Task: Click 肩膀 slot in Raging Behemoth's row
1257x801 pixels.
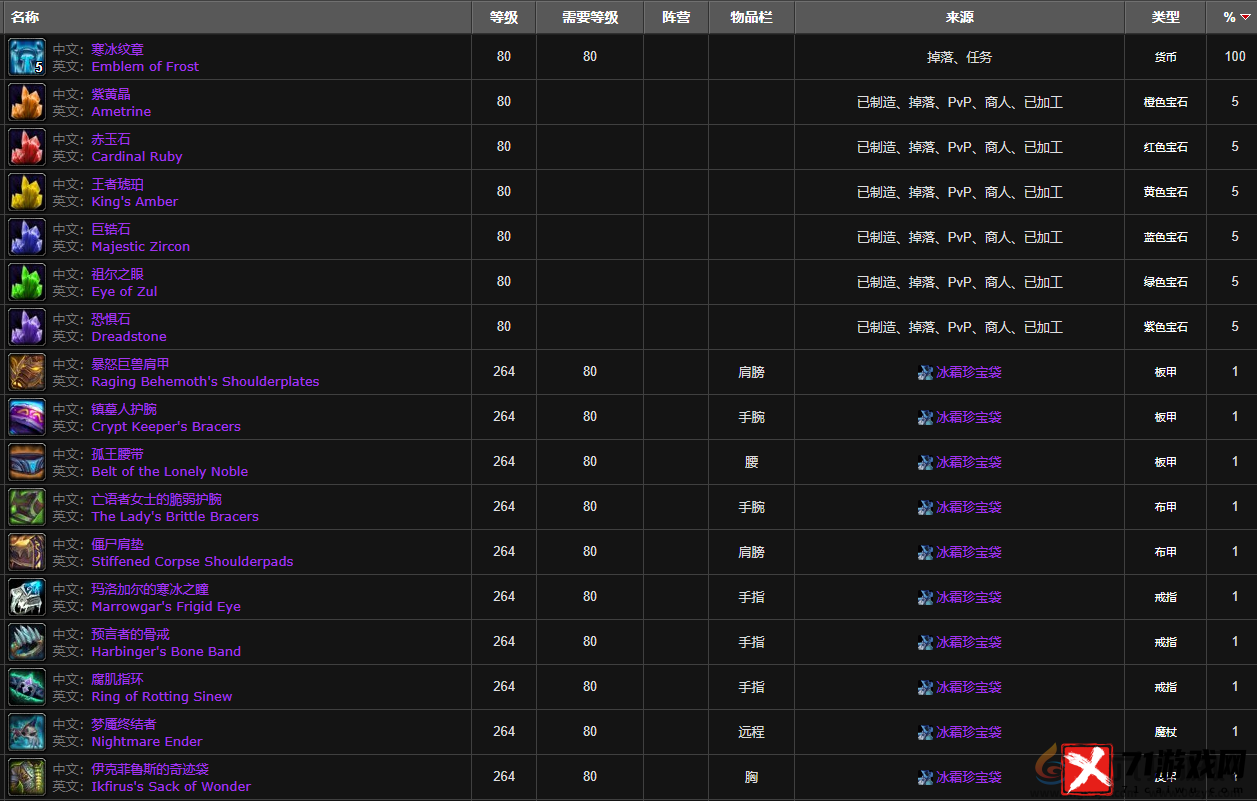Action: tap(751, 372)
